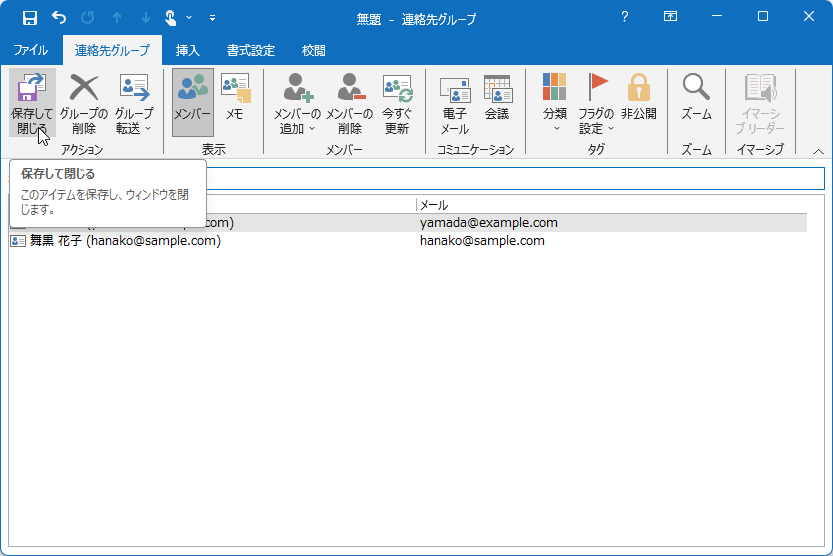Open the help question mark button
Screen dimensions: 833x556
pyautogui.click(x=625, y=16)
